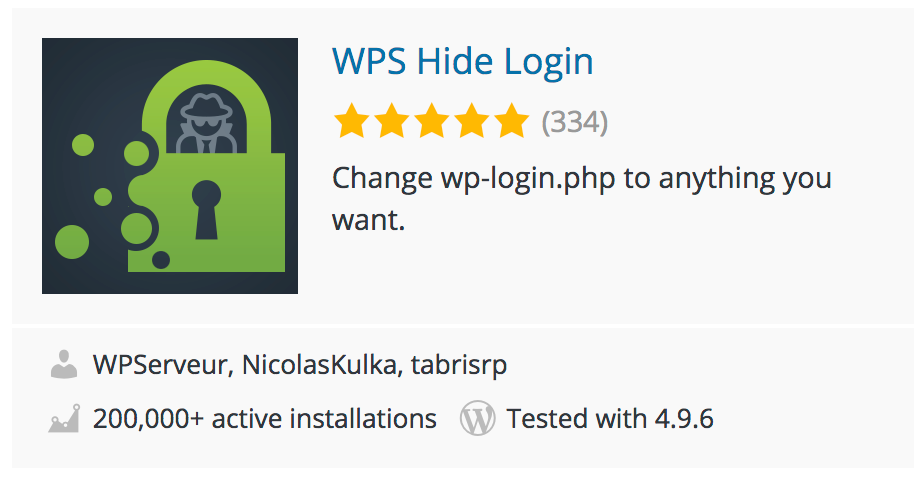Select the second rating star
The height and width of the screenshot is (486, 920).
click(391, 123)
